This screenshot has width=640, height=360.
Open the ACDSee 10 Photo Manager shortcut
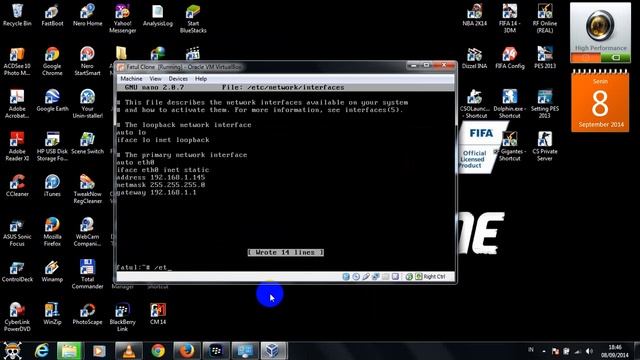click(x=17, y=61)
